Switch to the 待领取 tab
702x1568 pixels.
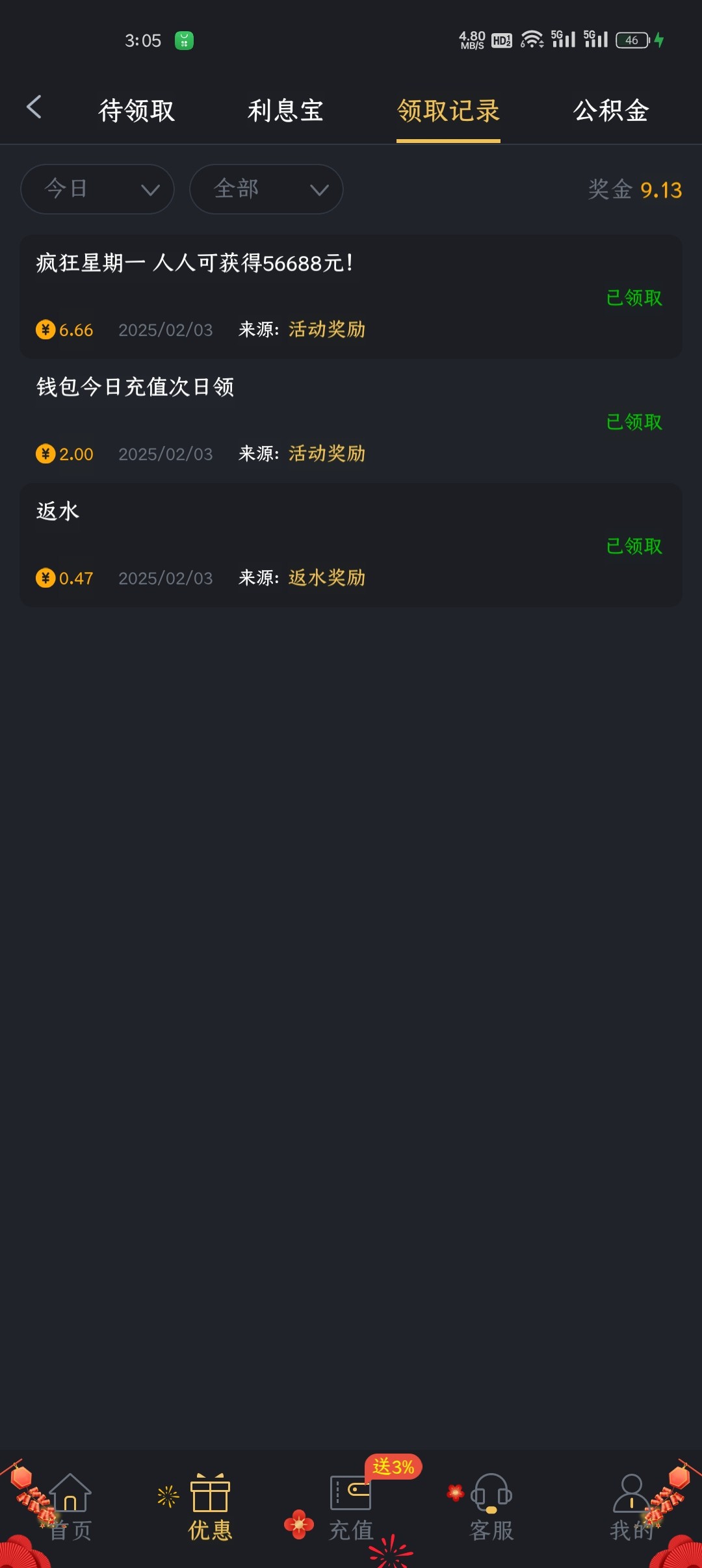[x=136, y=111]
